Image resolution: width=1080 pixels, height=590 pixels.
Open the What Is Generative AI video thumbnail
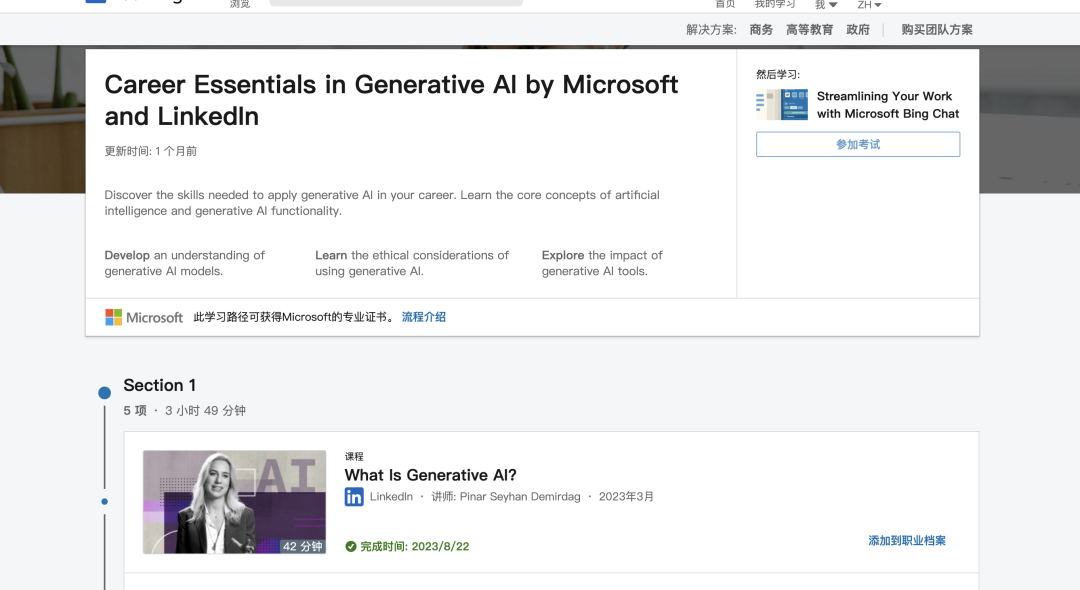click(234, 502)
